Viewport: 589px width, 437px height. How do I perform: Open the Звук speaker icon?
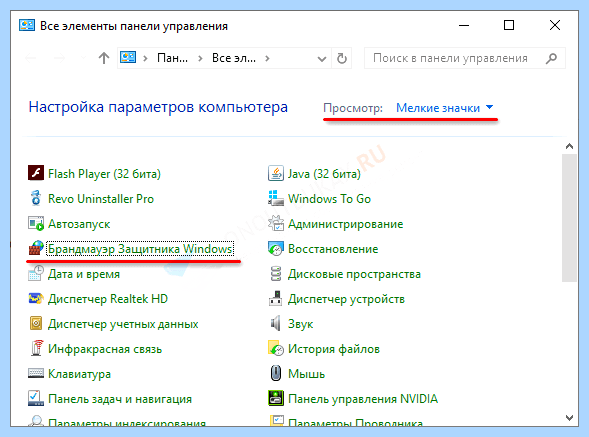[275, 323]
